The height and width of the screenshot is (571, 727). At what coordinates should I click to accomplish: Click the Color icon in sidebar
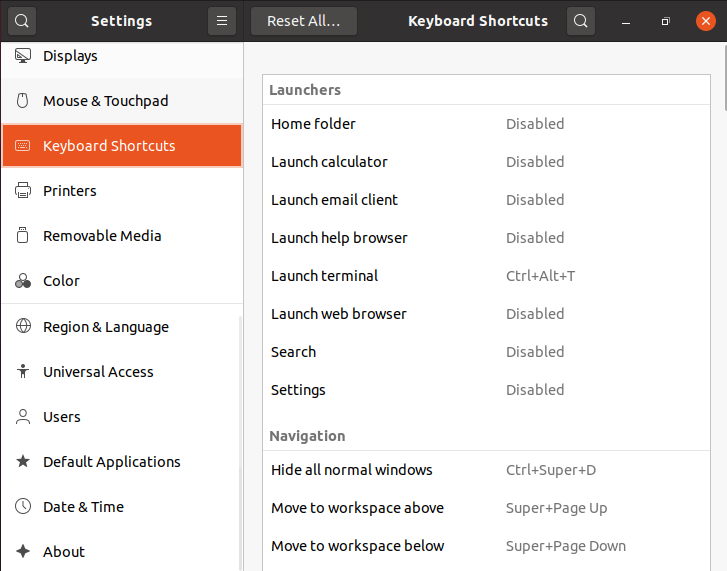(x=23, y=281)
